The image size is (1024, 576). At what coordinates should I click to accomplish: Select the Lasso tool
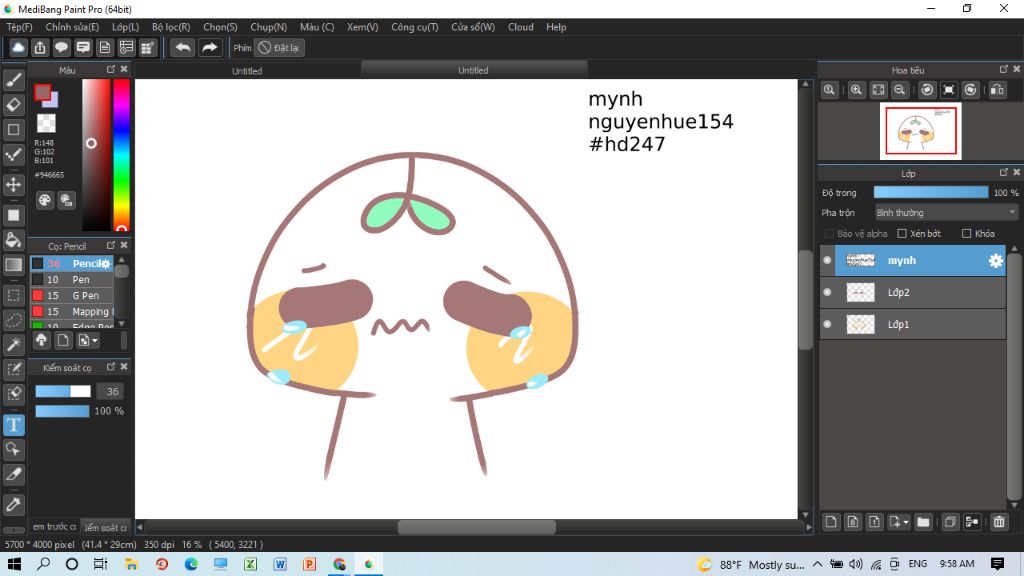pyautogui.click(x=14, y=320)
